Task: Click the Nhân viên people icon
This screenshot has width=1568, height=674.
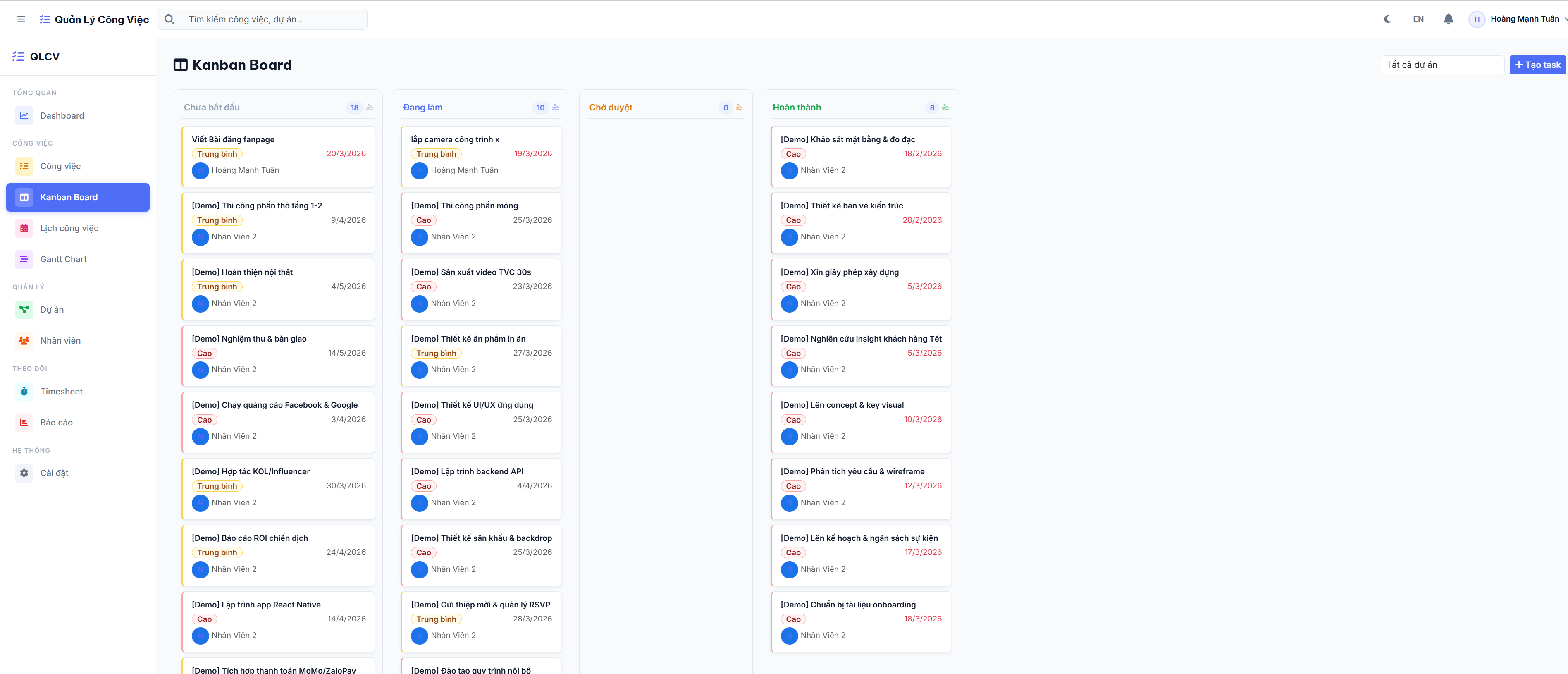Action: 24,341
